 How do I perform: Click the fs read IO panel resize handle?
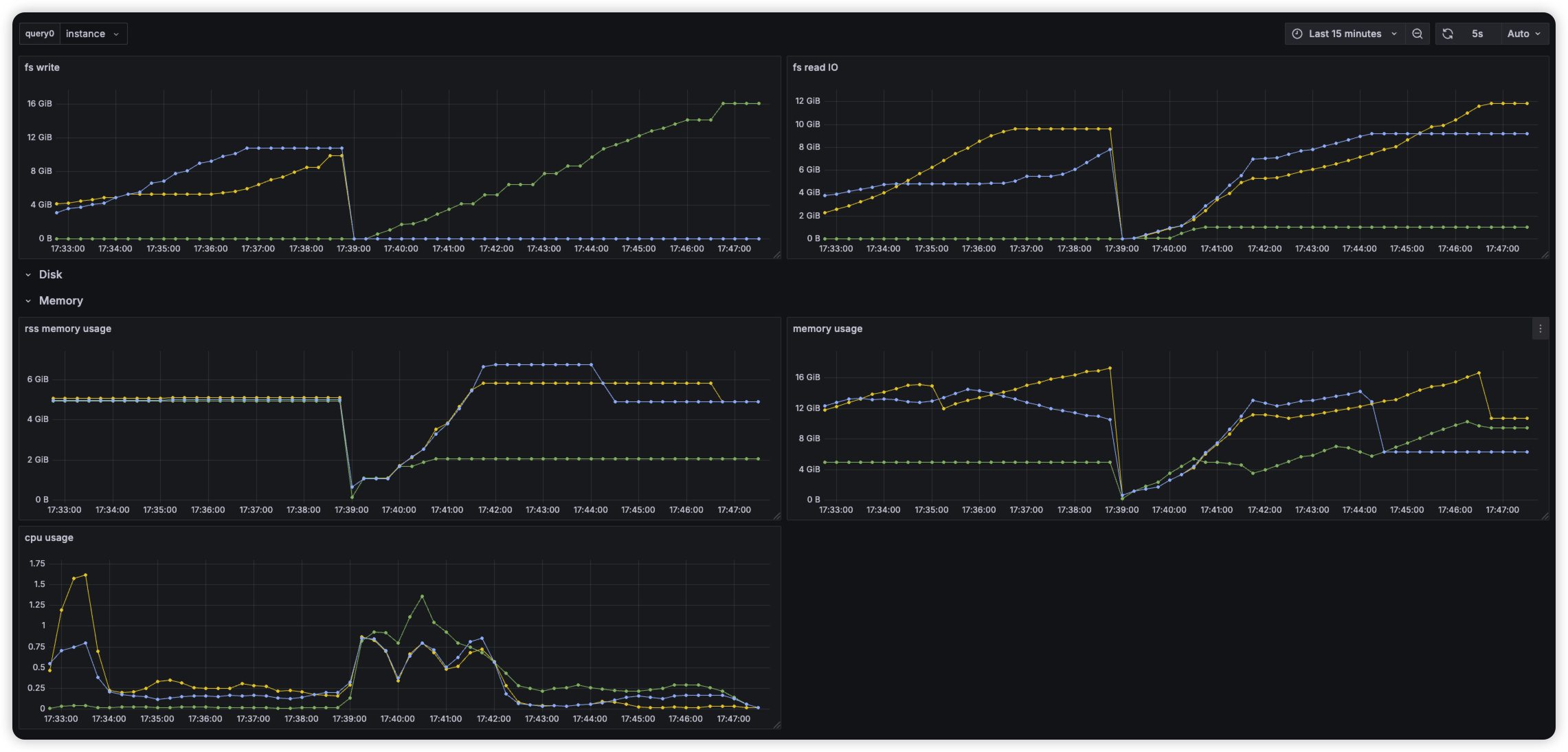1545,255
